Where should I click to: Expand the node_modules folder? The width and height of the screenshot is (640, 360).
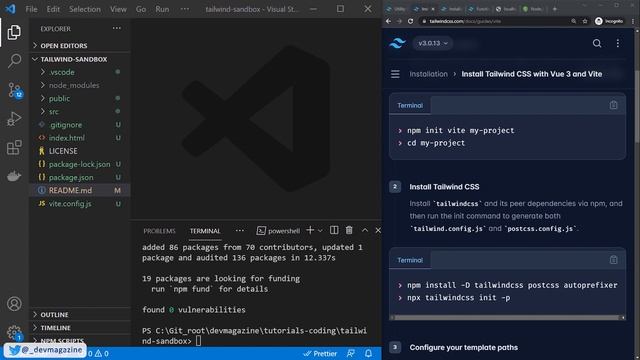pos(80,85)
